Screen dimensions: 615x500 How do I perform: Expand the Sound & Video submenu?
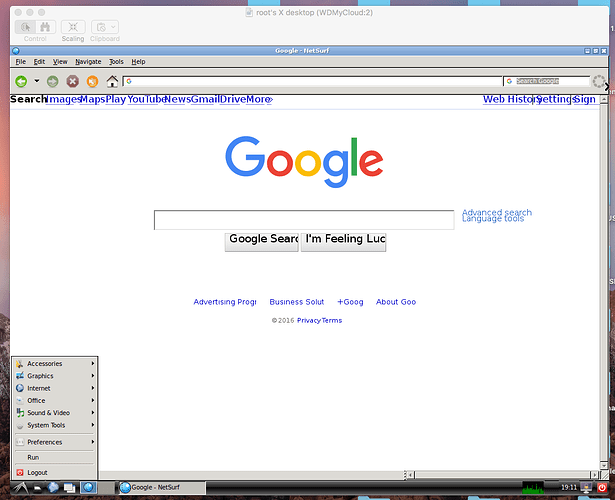click(x=55, y=413)
